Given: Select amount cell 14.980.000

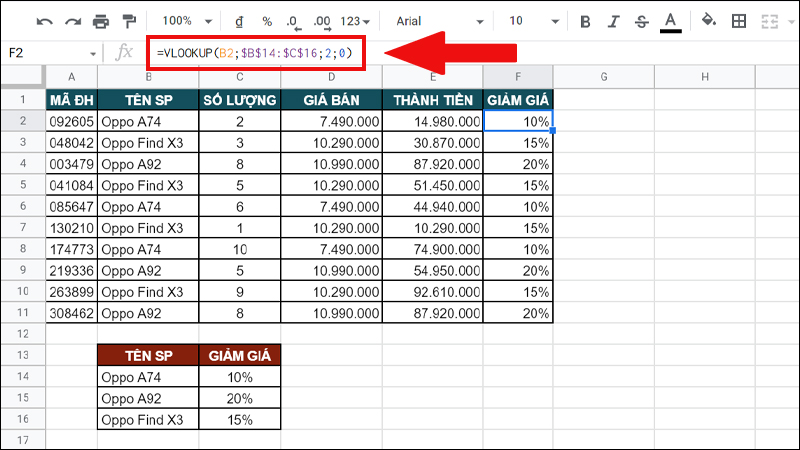Looking at the screenshot, I should tap(433, 121).
